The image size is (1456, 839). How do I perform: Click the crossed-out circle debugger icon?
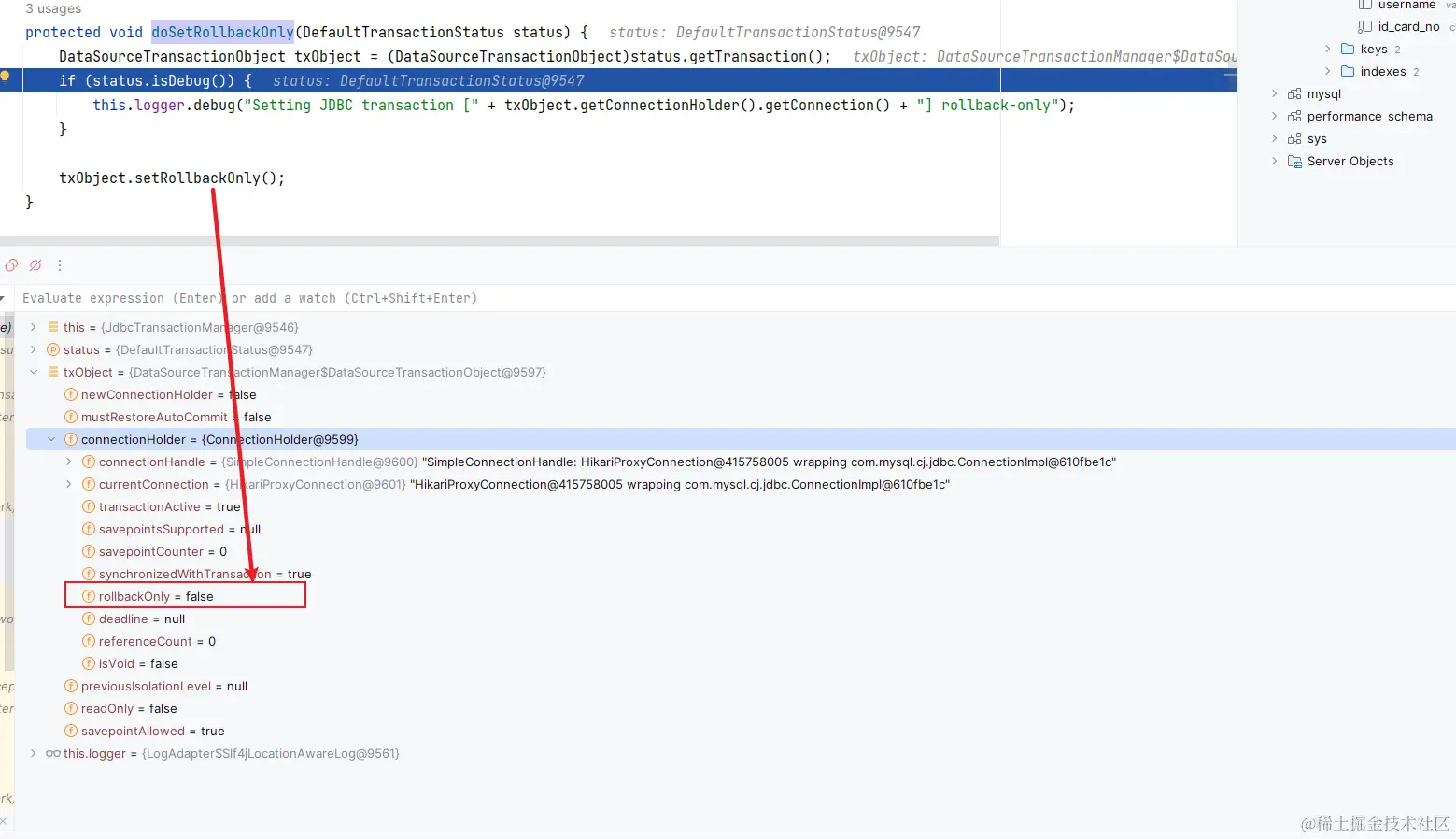pyautogui.click(x=35, y=265)
